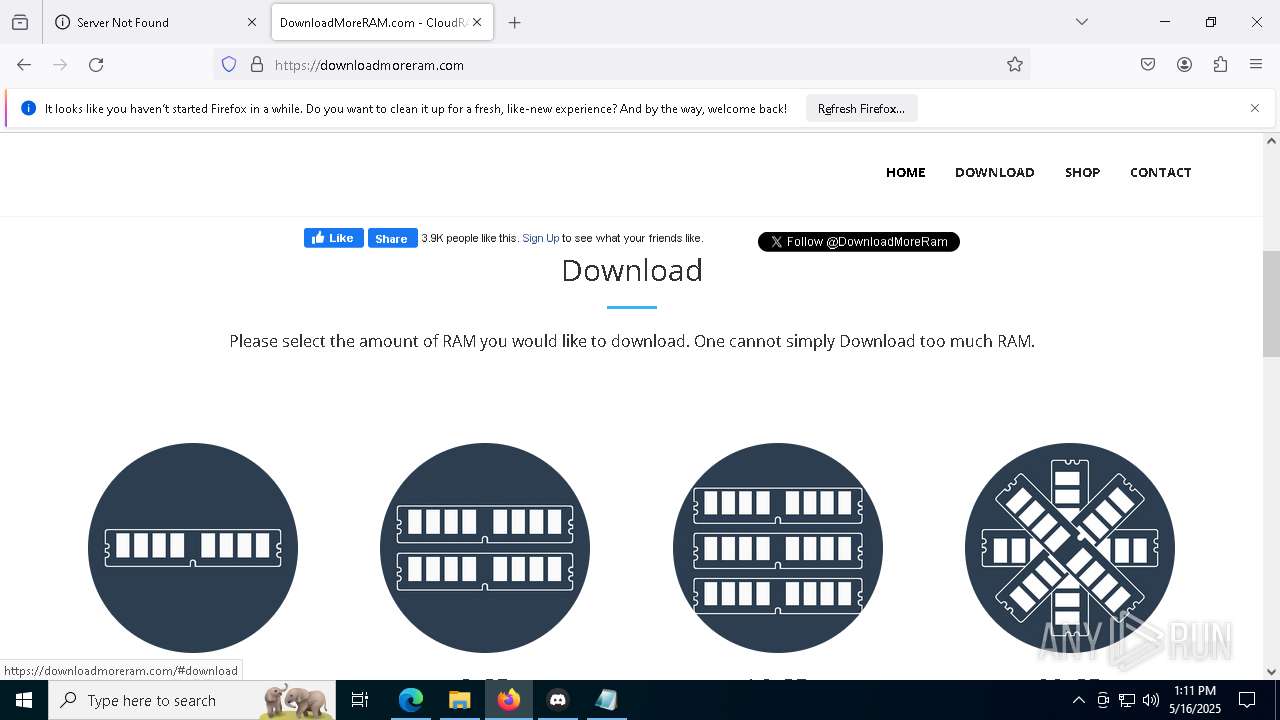
Task: Switch to the Server Not Found tab
Action: pos(157,22)
